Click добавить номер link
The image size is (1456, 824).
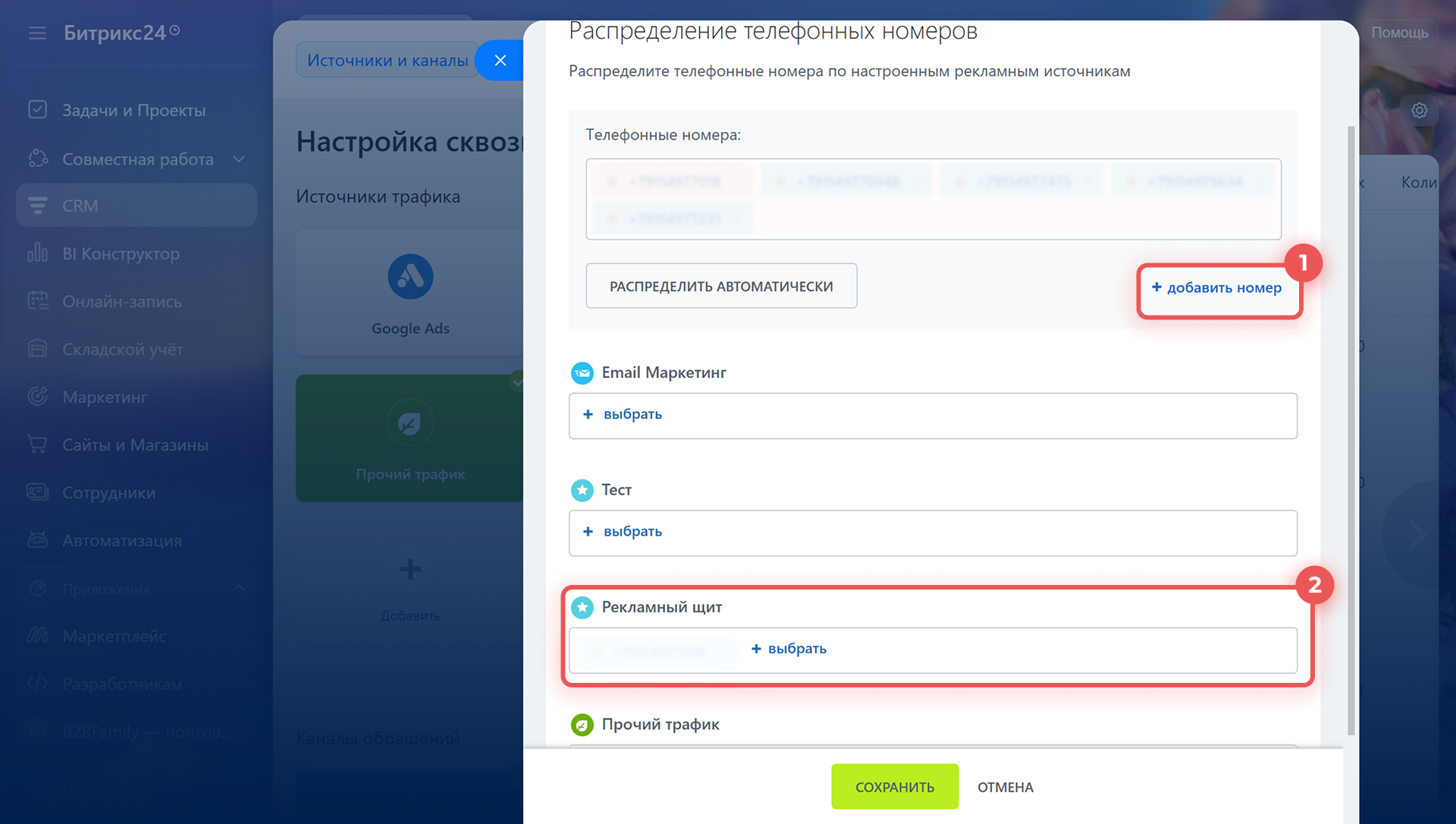[1216, 288]
